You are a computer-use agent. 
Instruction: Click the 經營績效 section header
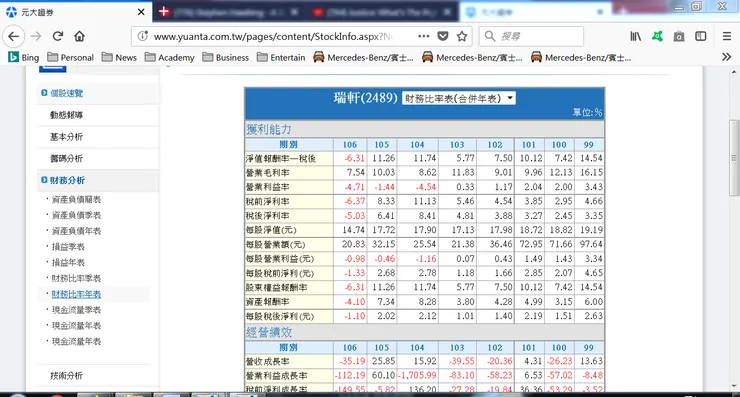click(x=269, y=332)
